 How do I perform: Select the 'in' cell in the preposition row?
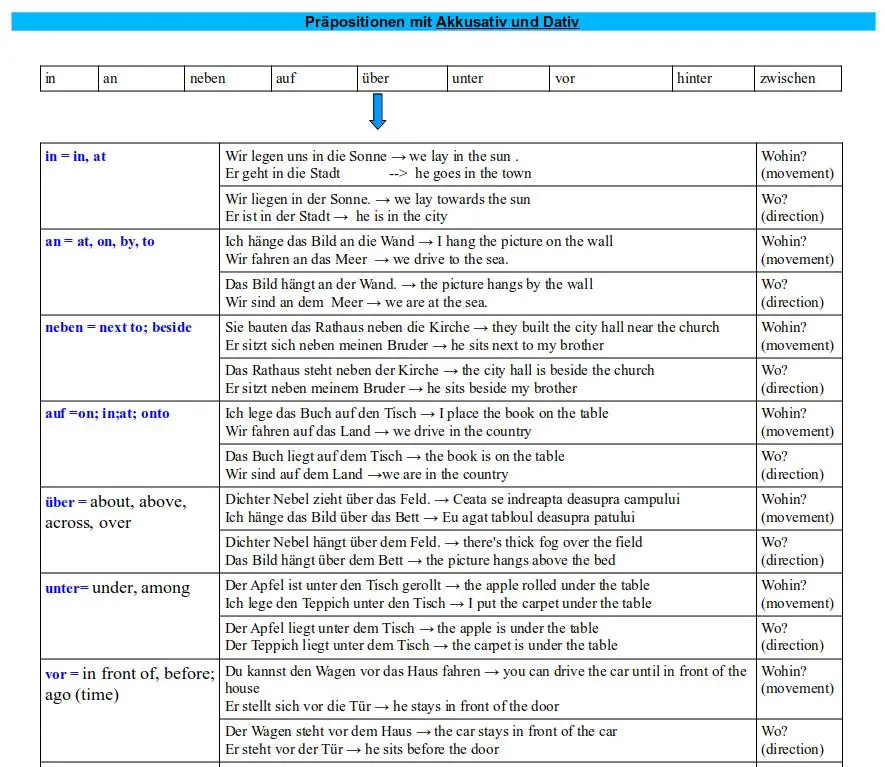pos(69,78)
